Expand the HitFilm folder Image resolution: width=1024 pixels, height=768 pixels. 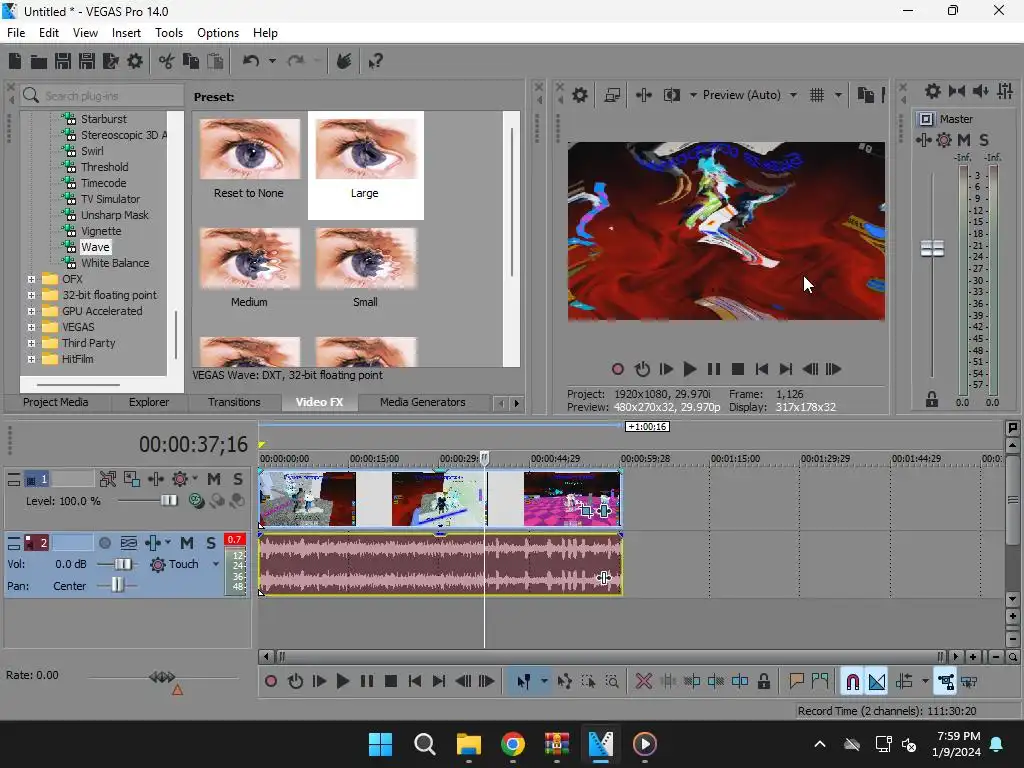31,359
